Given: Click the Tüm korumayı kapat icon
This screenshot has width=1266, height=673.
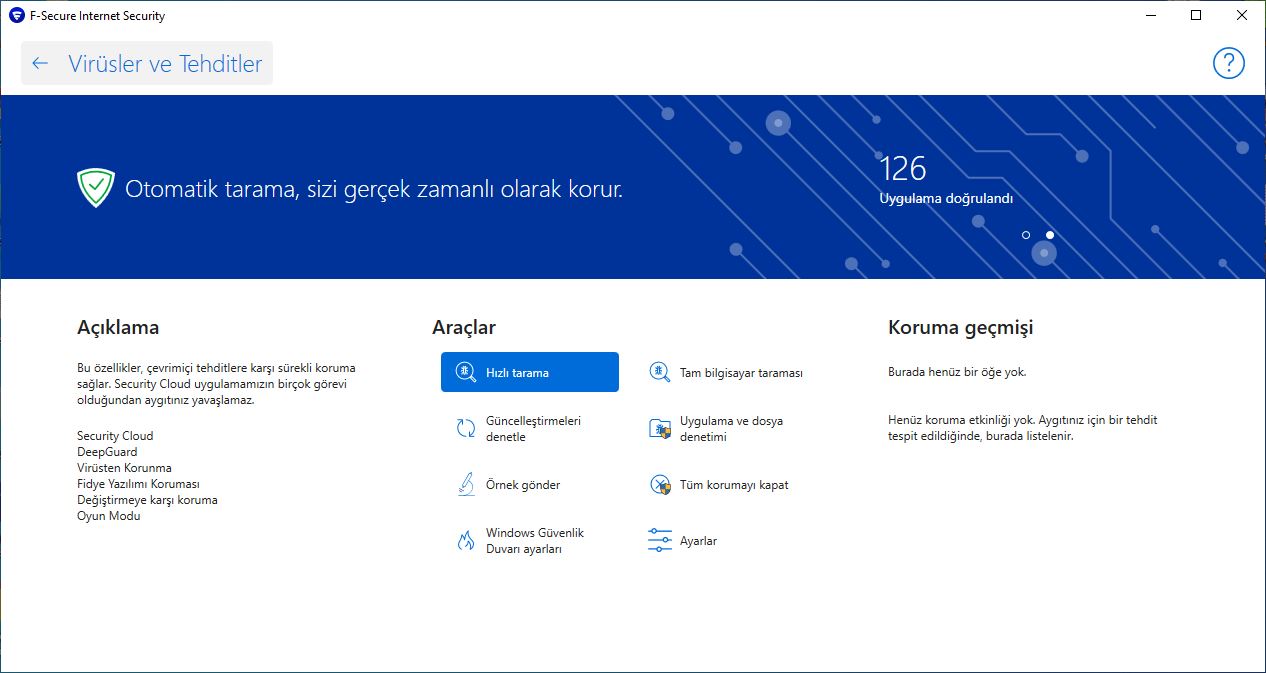Looking at the screenshot, I should point(659,484).
